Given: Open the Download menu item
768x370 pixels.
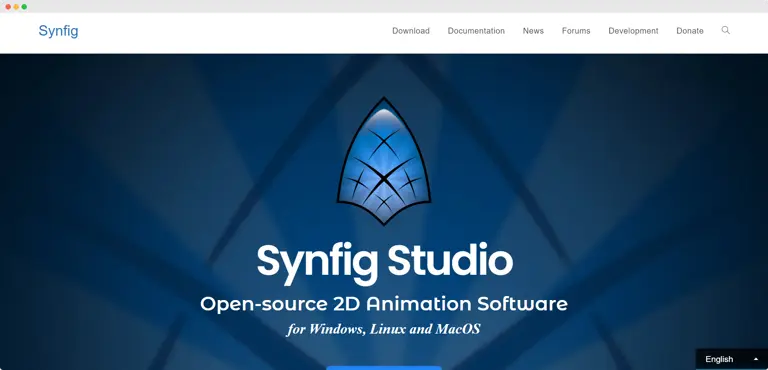Looking at the screenshot, I should 410,31.
